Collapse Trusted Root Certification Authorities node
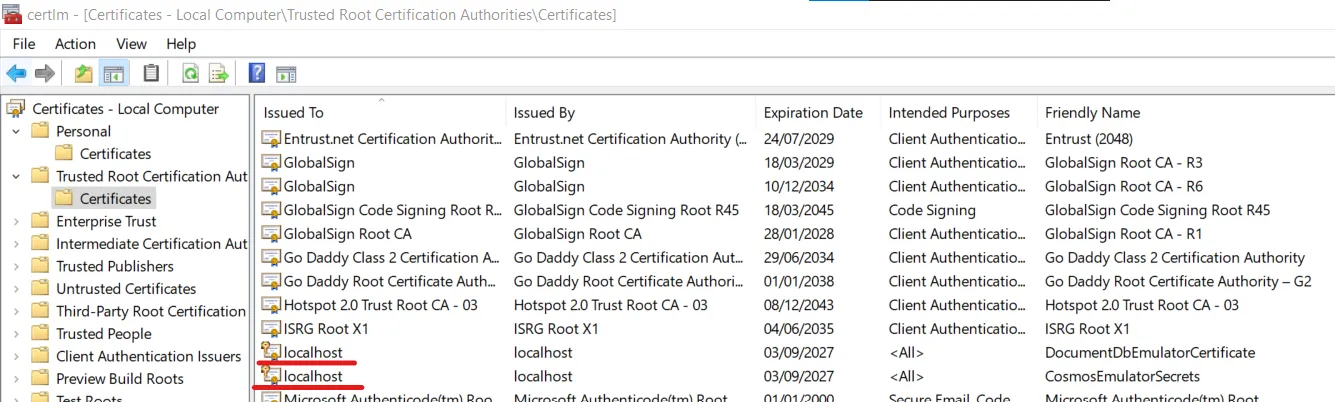 click(16, 176)
